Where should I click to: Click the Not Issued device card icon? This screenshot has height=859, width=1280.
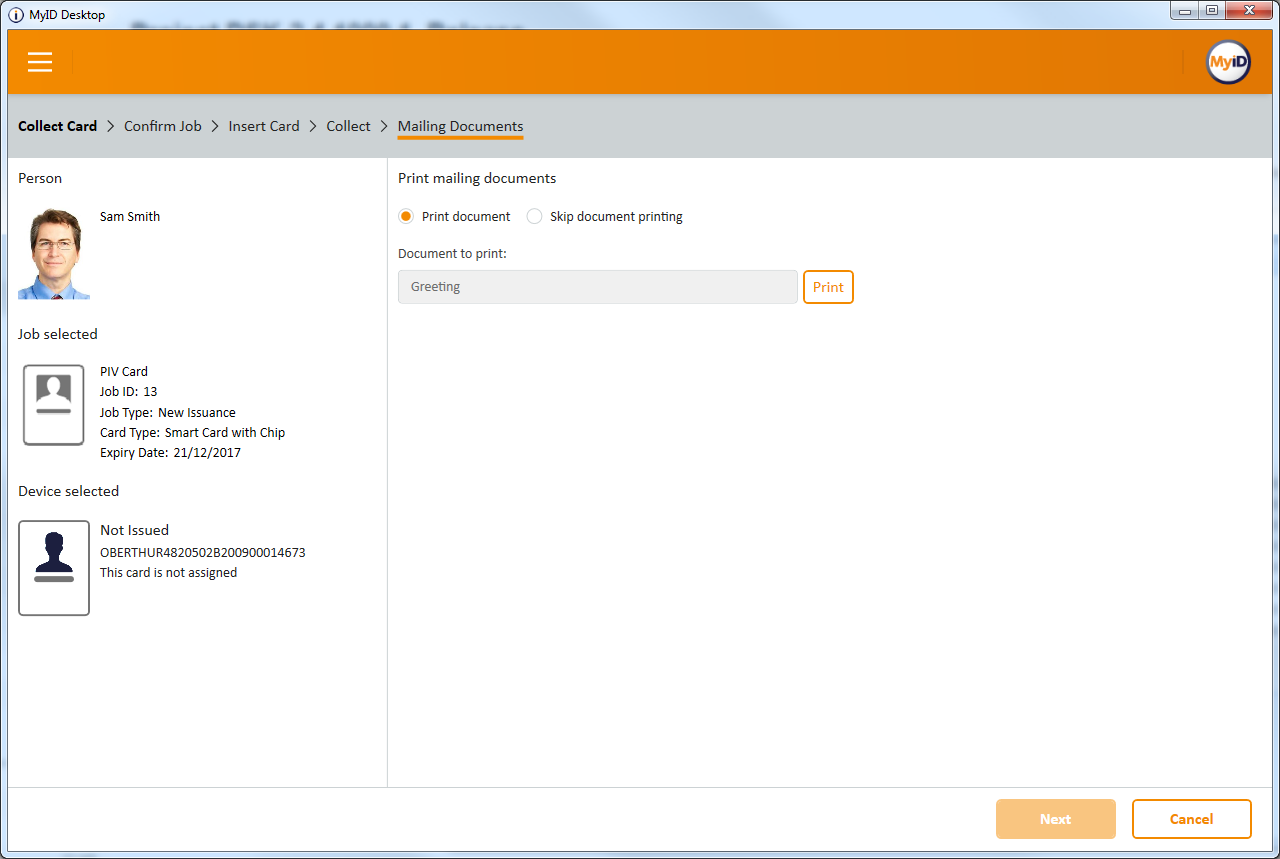(x=54, y=568)
